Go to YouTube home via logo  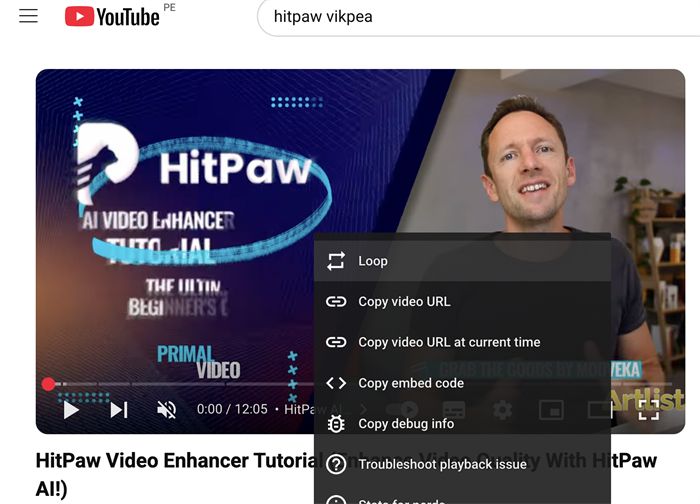pyautogui.click(x=112, y=17)
